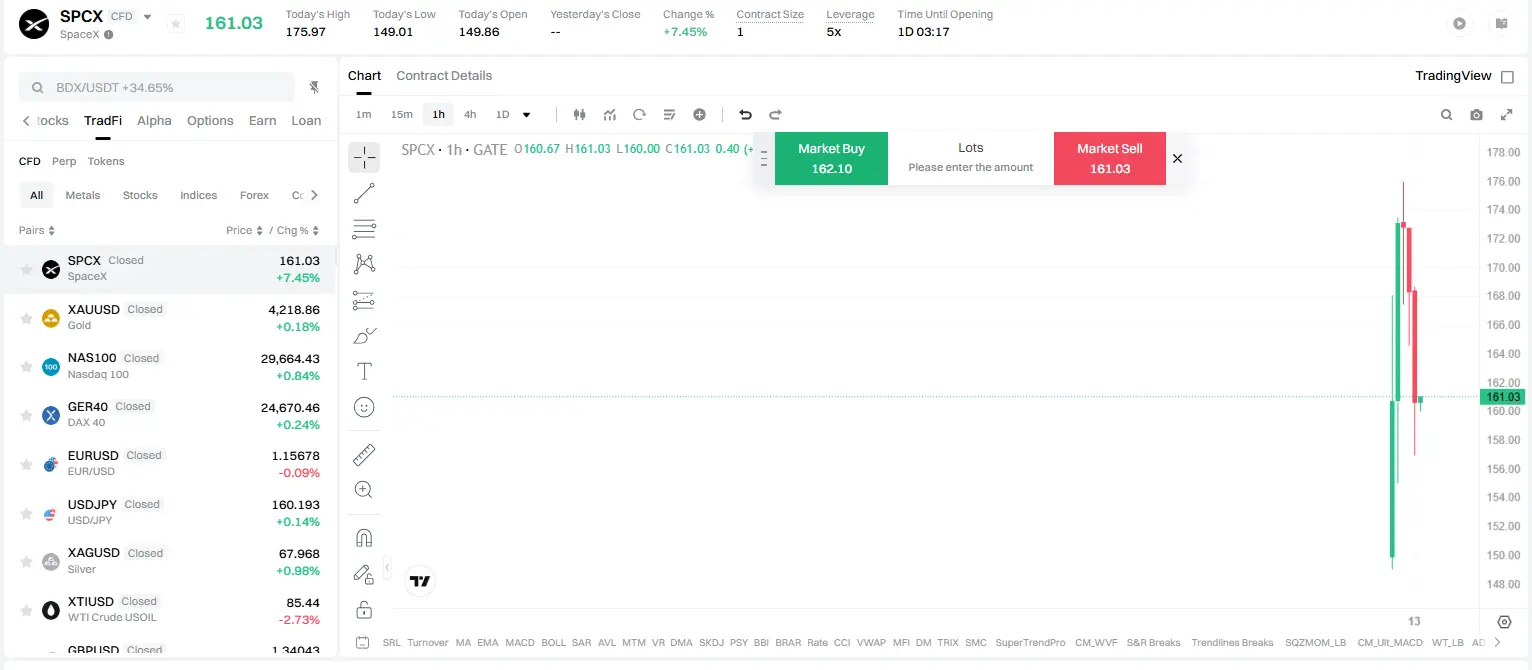Switch to Contract Details tab
The image size is (1532, 670).
tap(444, 76)
